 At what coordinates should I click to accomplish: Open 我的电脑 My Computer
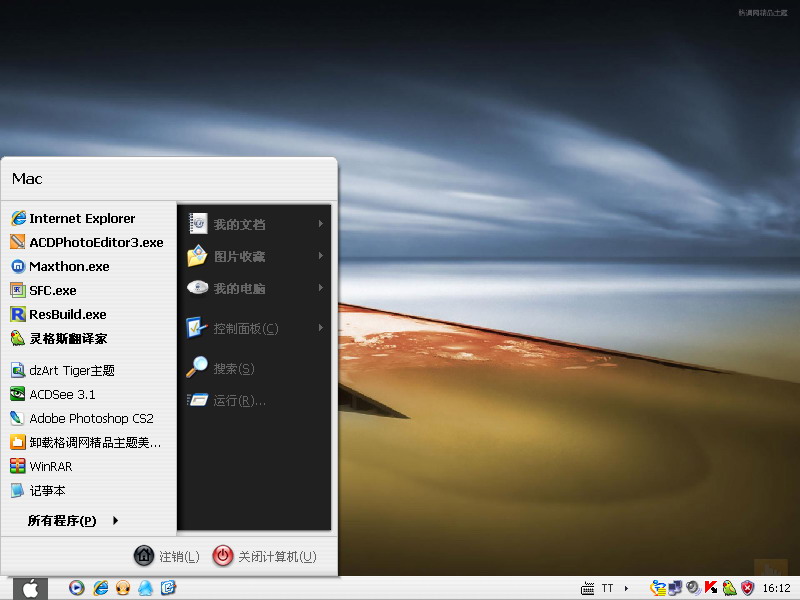click(x=255, y=288)
